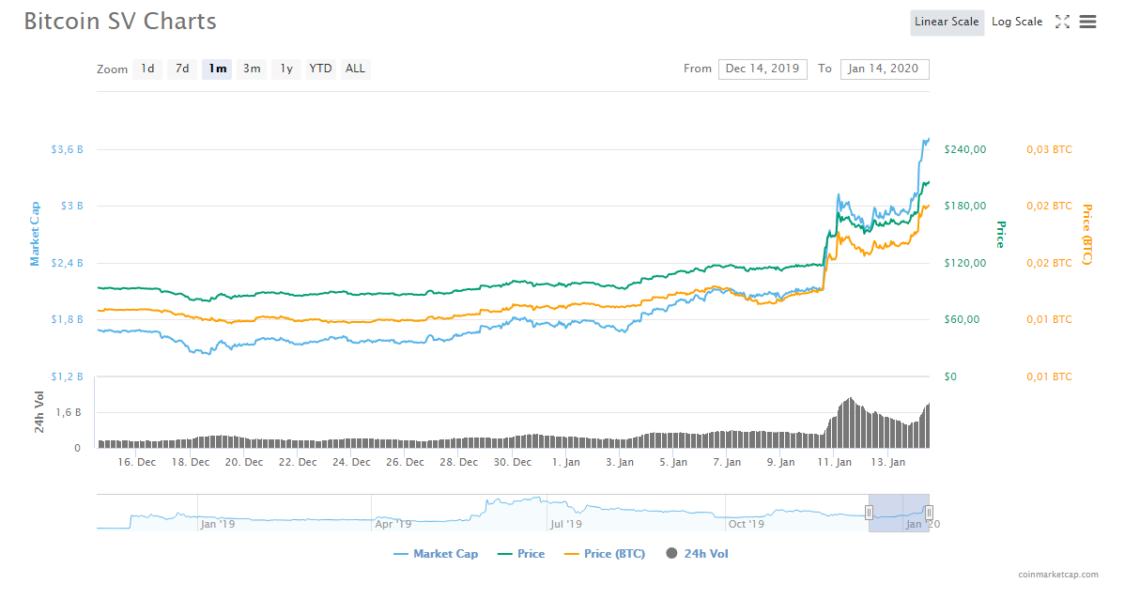Set zoom to 3m
The height and width of the screenshot is (599, 1140).
click(x=252, y=69)
